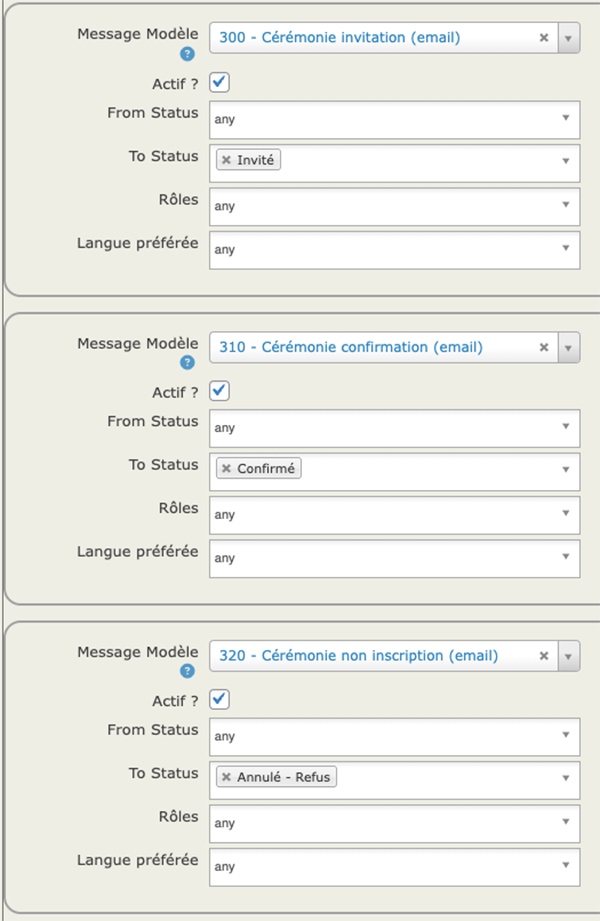Open the '320 - Cérémonie non inscription' dropdown arrow
The image size is (600, 921).
click(x=568, y=656)
